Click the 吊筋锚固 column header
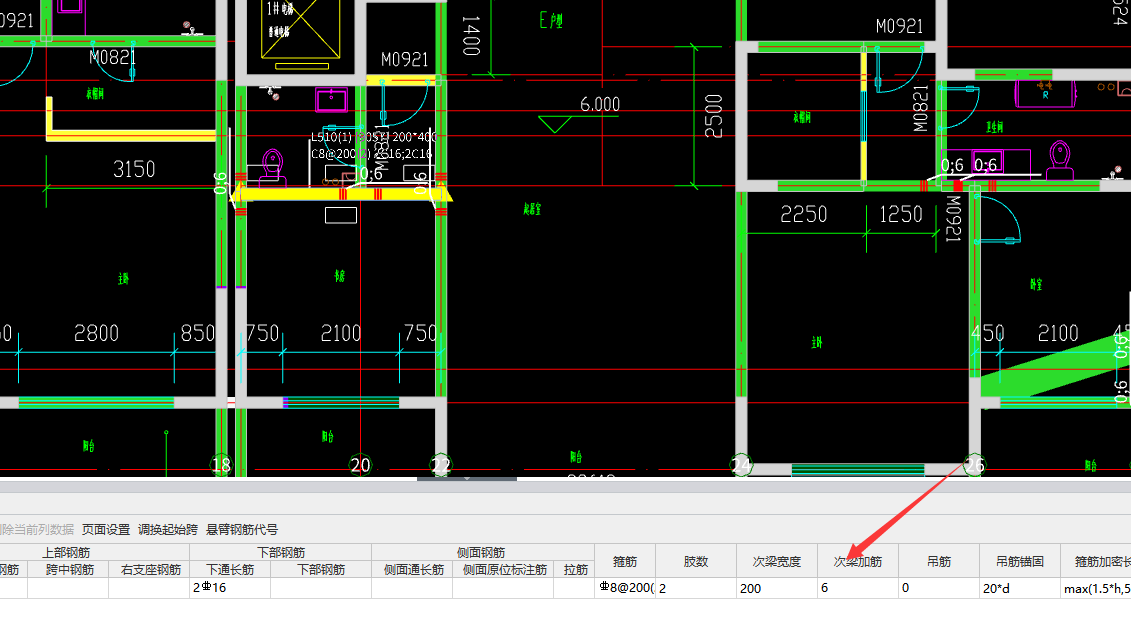The height and width of the screenshot is (635, 1131). (x=1019, y=561)
